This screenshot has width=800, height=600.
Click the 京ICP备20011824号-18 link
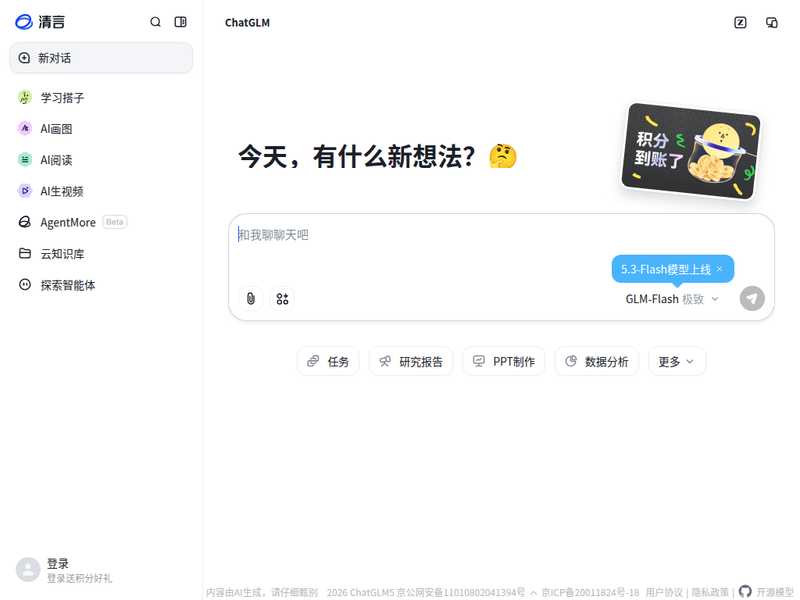point(590,592)
